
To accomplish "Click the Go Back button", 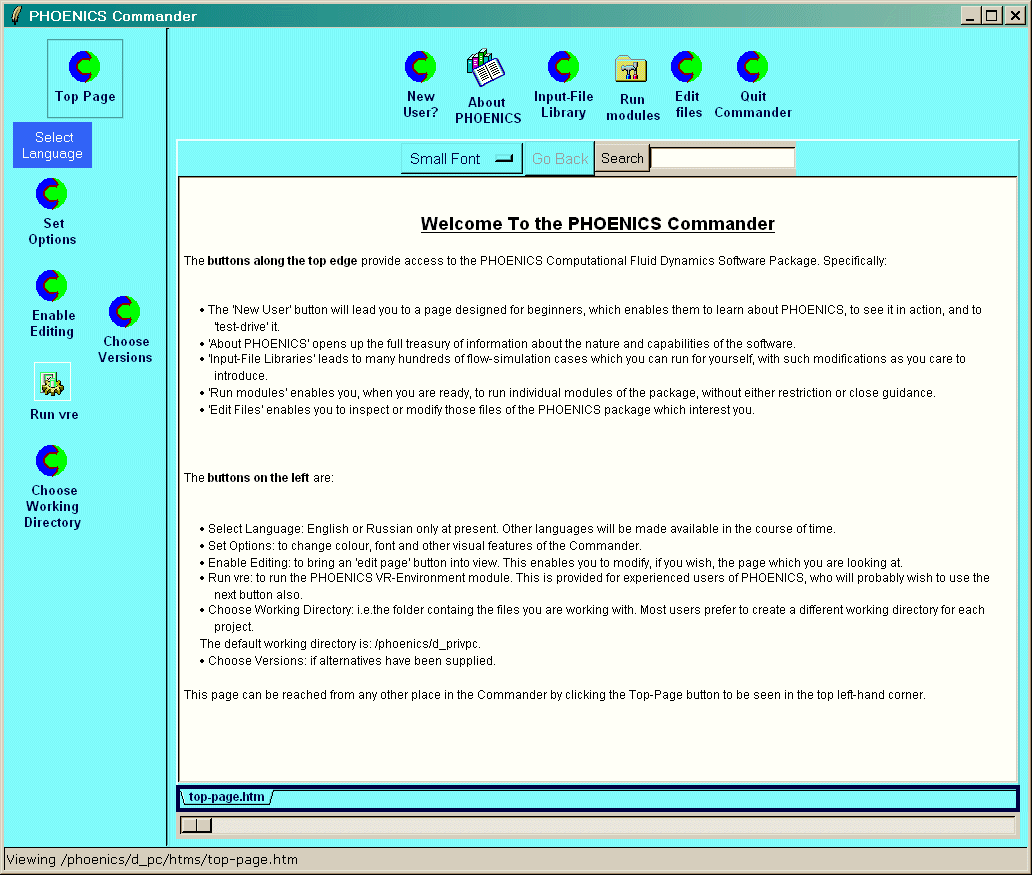I will point(559,159).
